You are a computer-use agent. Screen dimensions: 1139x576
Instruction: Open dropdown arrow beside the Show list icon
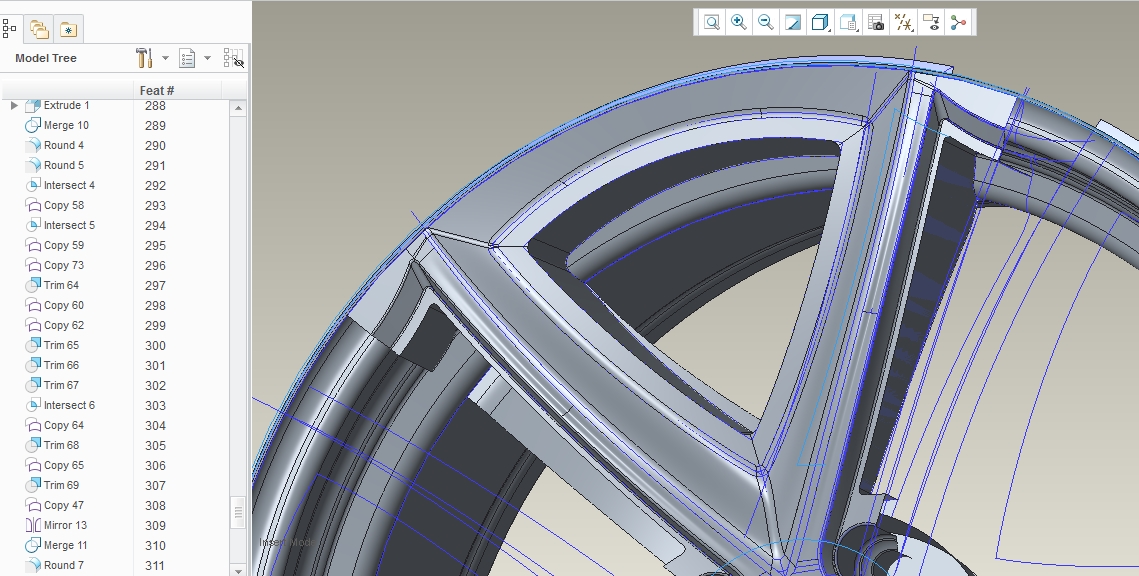pos(208,58)
